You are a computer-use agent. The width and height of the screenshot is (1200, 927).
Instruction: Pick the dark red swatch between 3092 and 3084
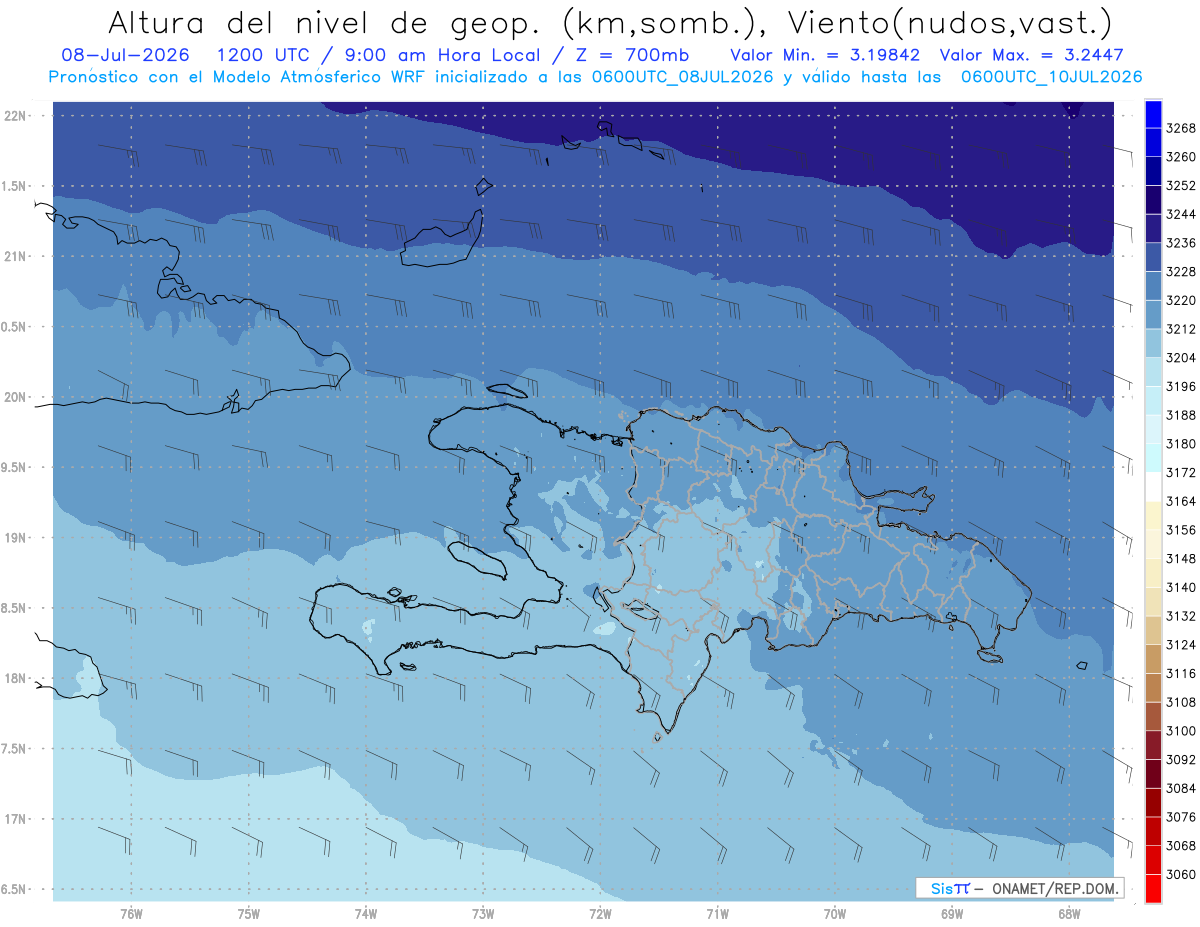click(1153, 774)
